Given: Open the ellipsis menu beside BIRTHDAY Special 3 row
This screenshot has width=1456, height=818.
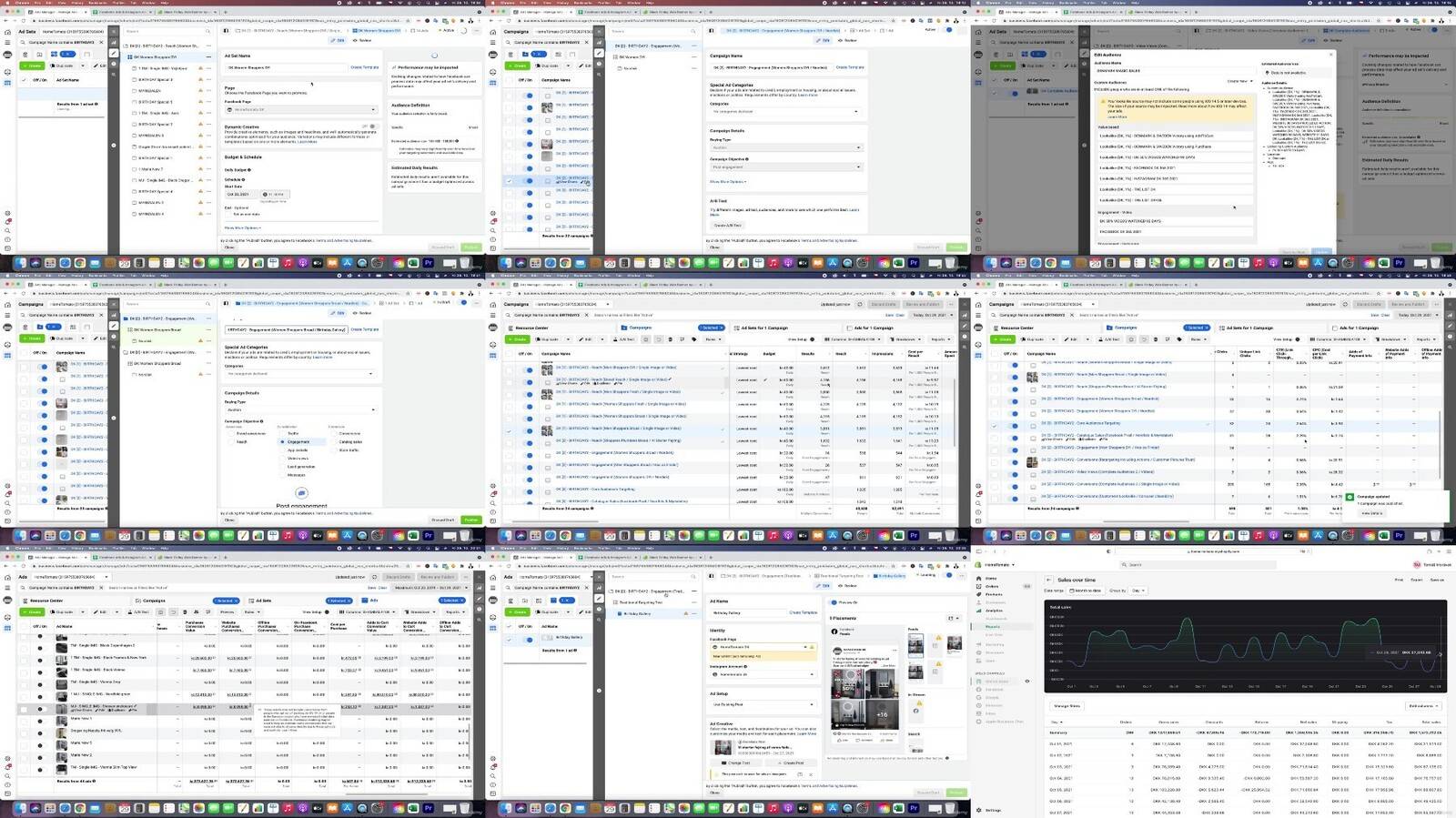Looking at the screenshot, I should [x=208, y=79].
